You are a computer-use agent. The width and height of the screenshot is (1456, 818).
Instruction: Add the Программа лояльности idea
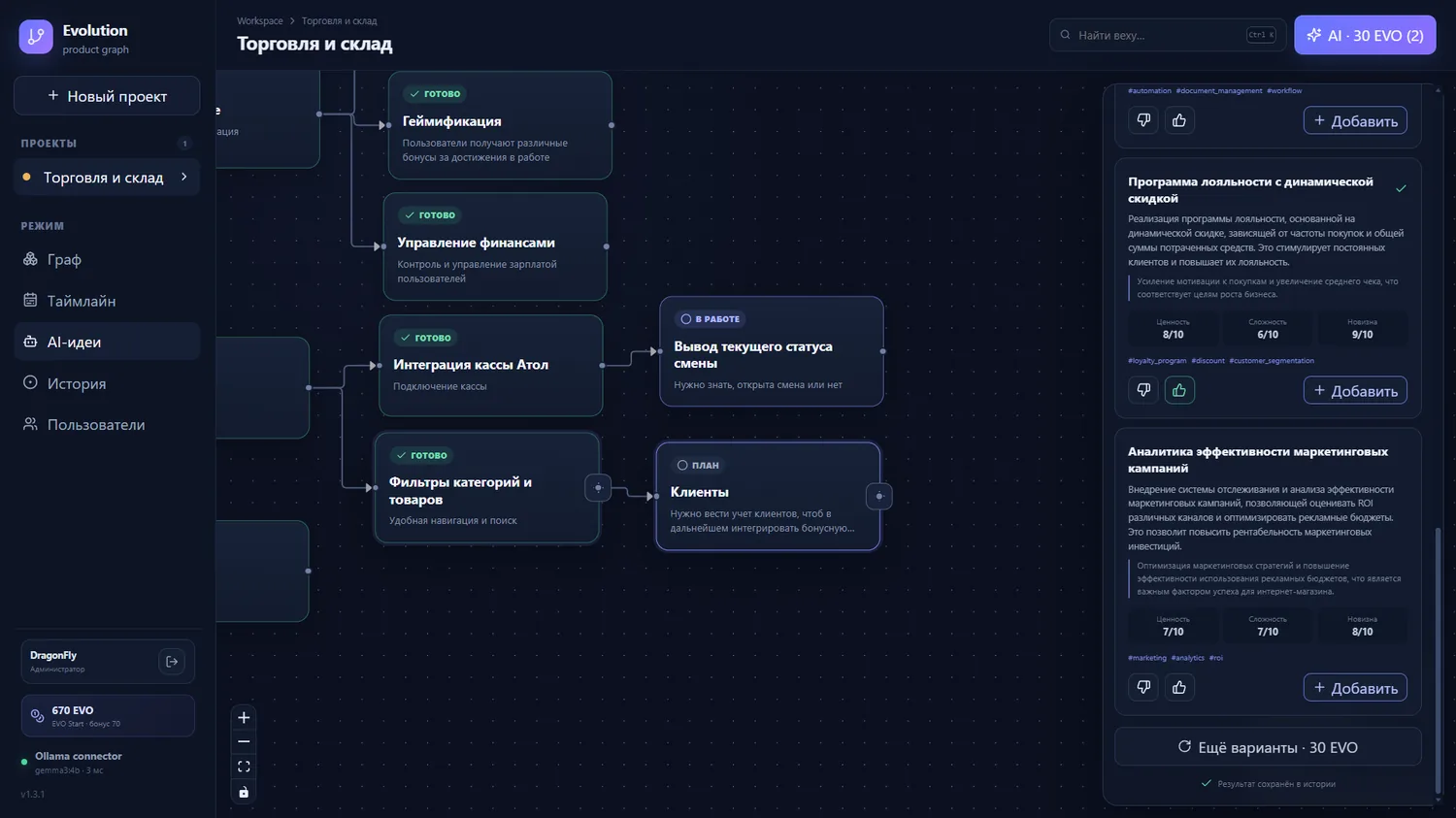[x=1355, y=390]
